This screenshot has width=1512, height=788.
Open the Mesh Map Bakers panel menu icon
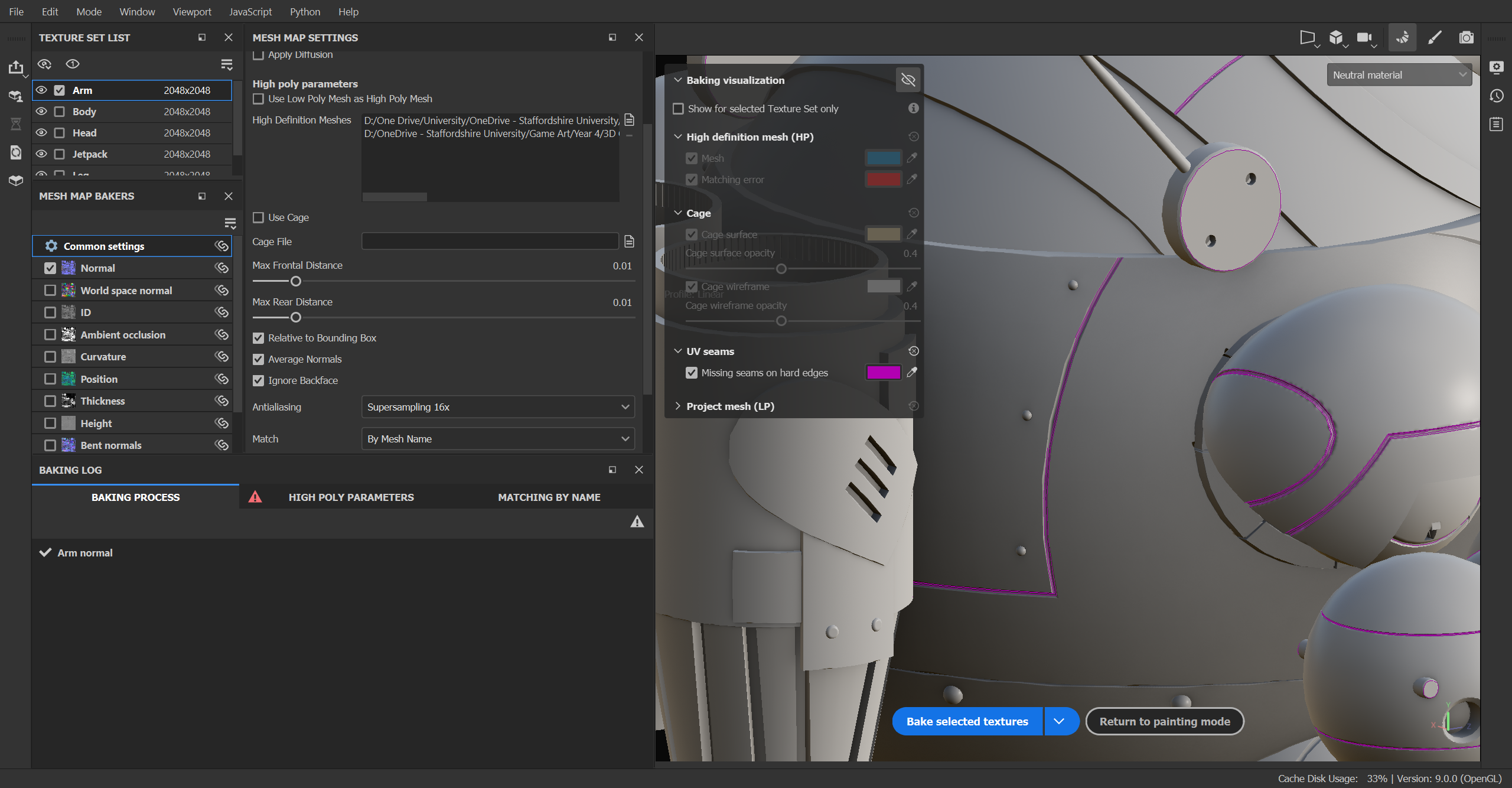230,223
